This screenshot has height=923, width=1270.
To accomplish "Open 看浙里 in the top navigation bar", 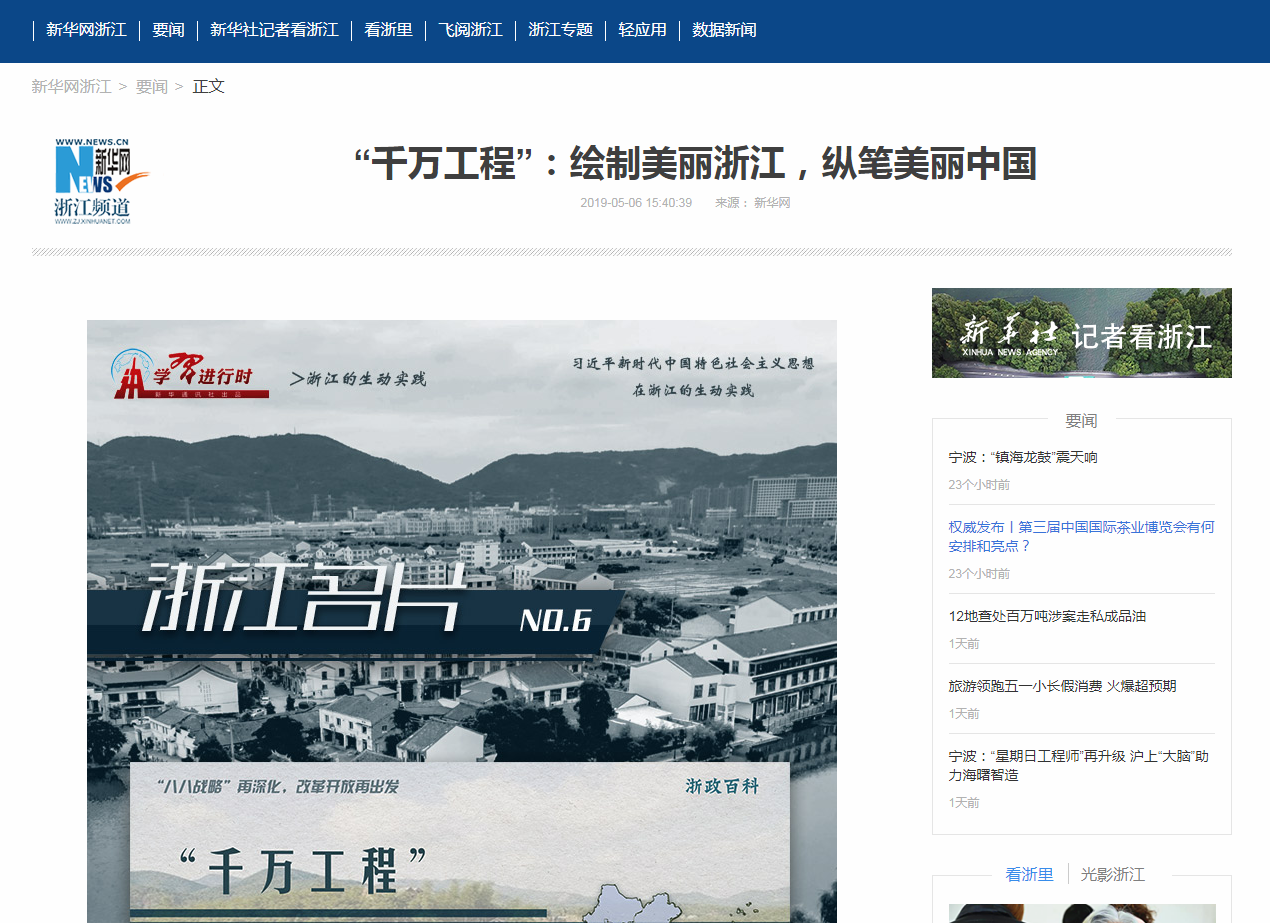I will coord(388,30).
